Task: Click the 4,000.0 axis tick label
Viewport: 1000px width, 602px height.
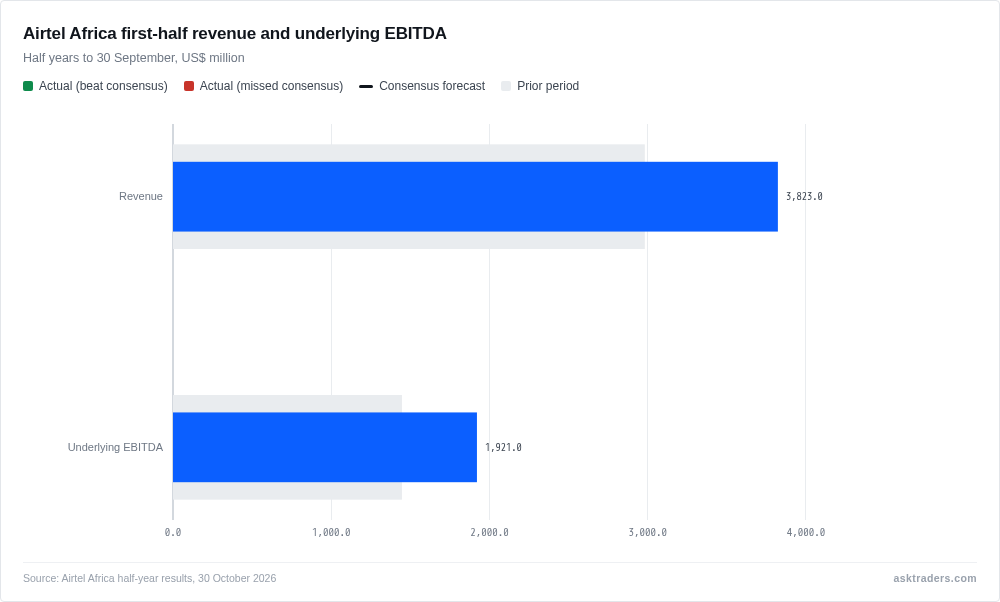Action: 805,532
